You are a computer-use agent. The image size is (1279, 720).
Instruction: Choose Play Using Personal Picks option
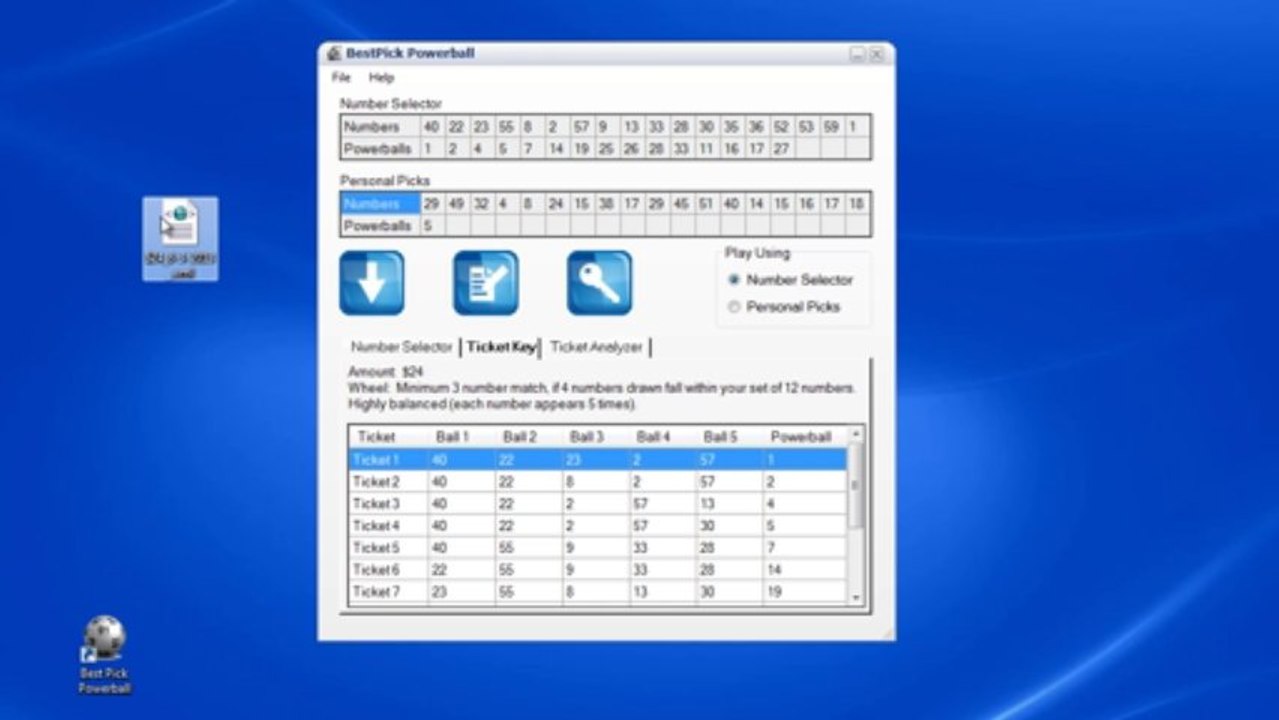click(x=784, y=307)
